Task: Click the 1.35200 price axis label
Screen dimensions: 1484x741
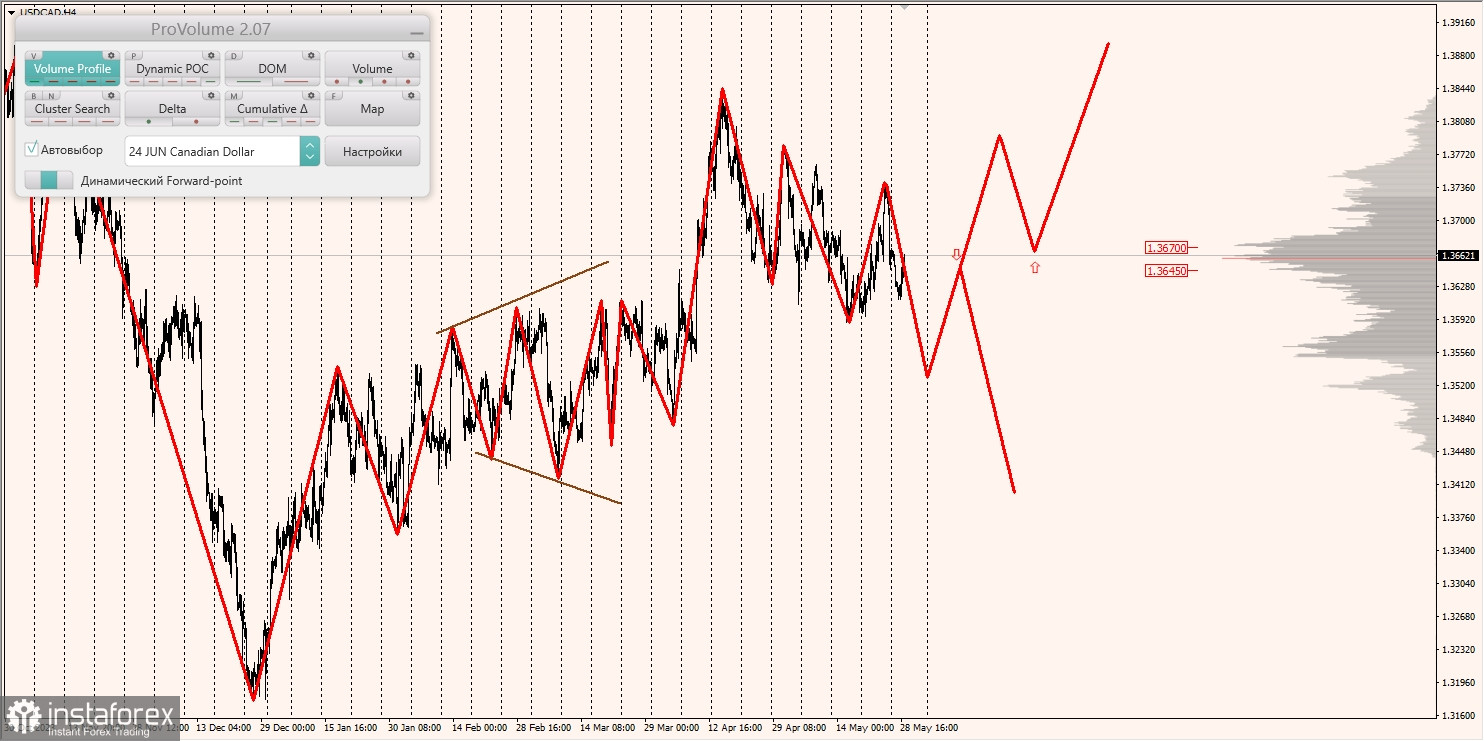Action: click(x=1460, y=385)
